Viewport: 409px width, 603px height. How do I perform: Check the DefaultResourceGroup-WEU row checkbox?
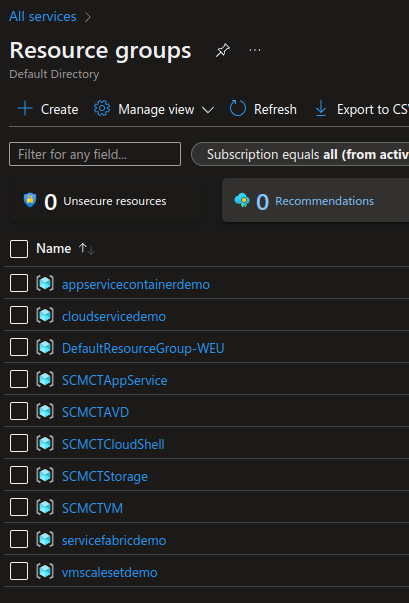[x=19, y=347]
